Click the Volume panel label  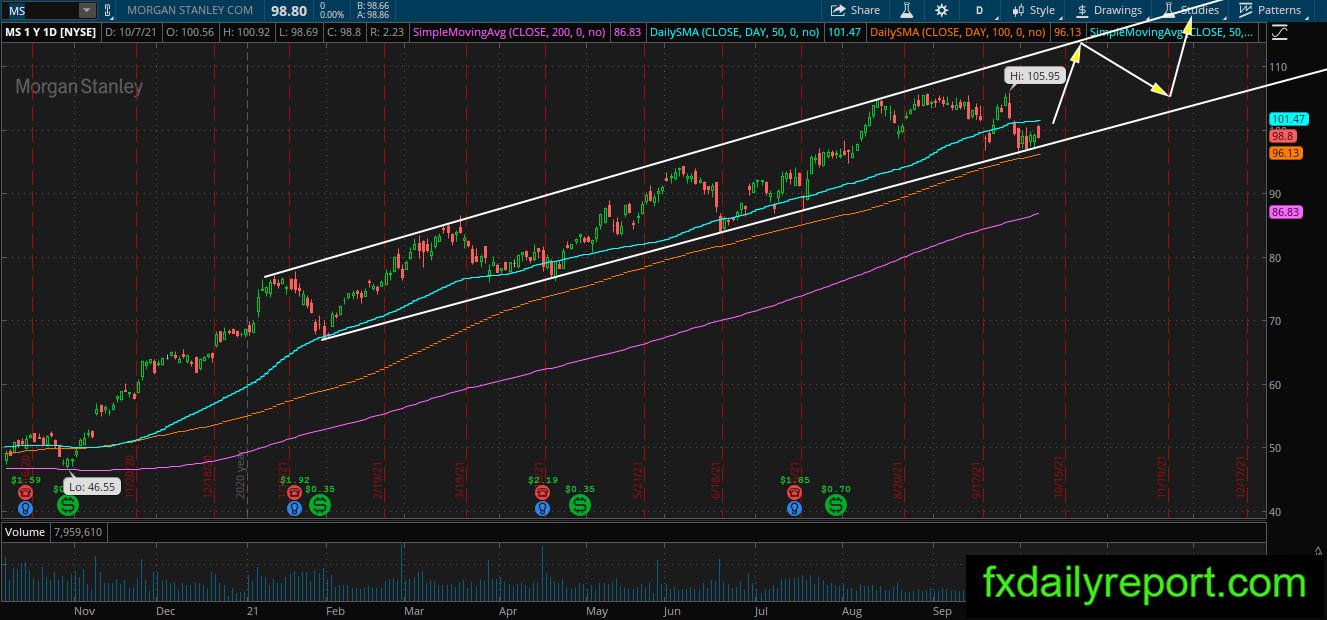pyautogui.click(x=24, y=532)
